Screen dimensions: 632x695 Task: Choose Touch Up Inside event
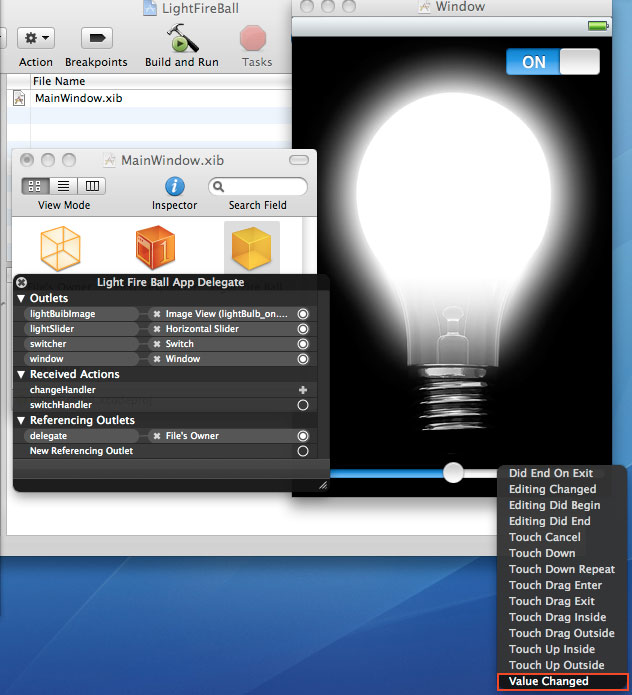[552, 649]
